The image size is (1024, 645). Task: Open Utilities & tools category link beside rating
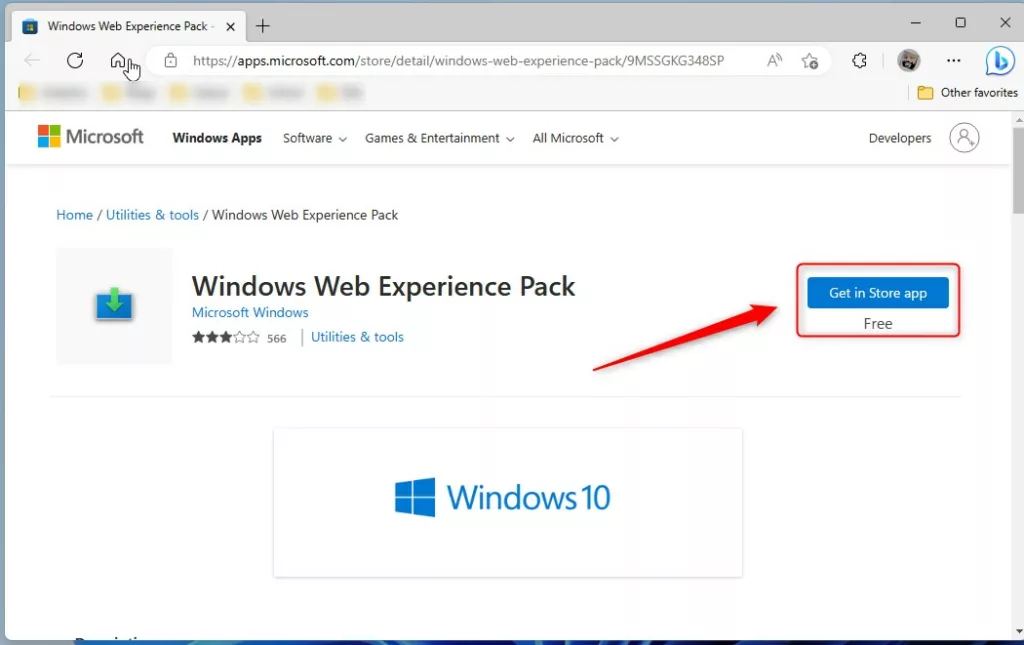point(357,337)
